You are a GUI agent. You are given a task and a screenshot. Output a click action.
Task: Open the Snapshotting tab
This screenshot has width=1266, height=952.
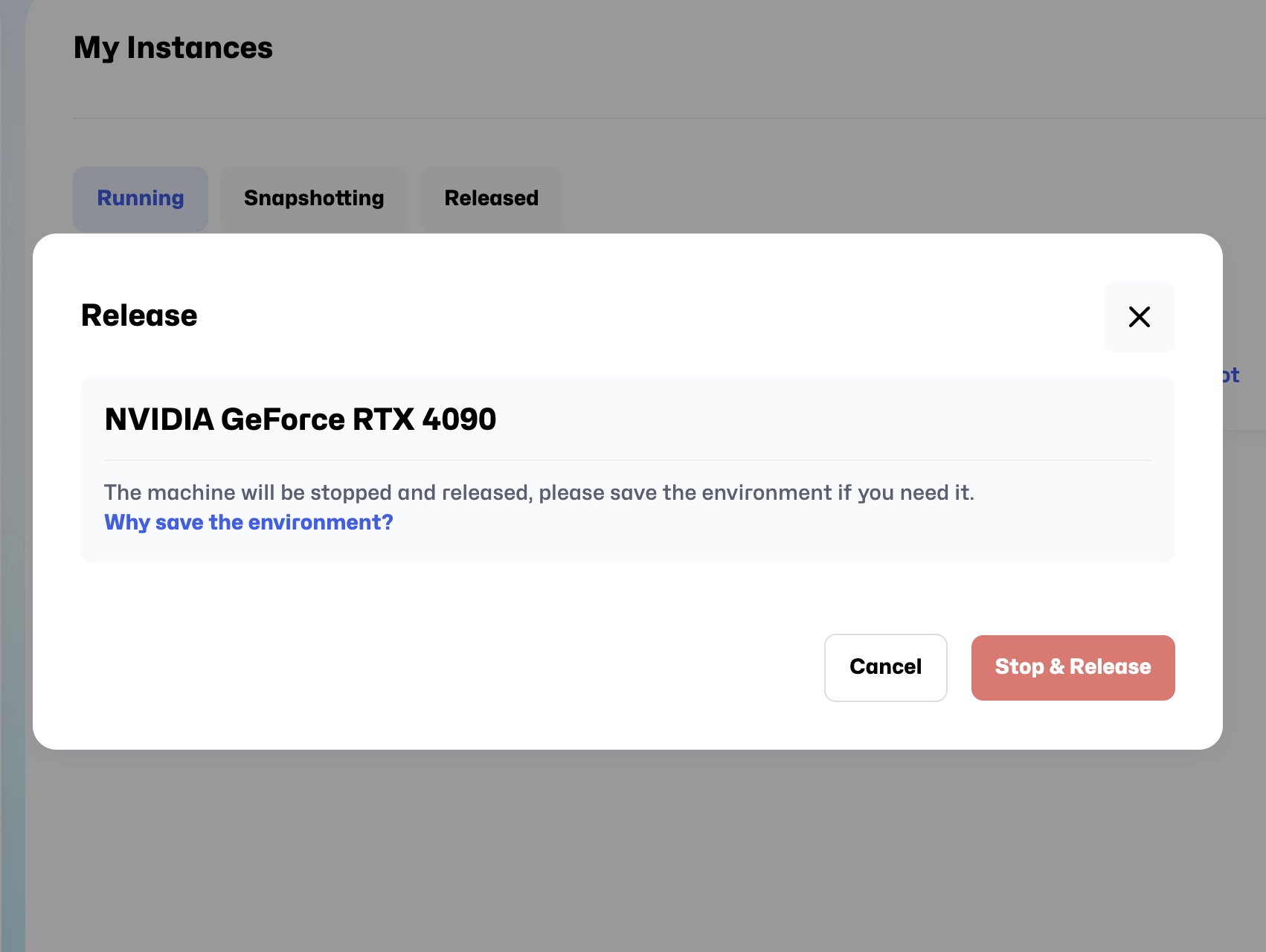click(x=314, y=199)
